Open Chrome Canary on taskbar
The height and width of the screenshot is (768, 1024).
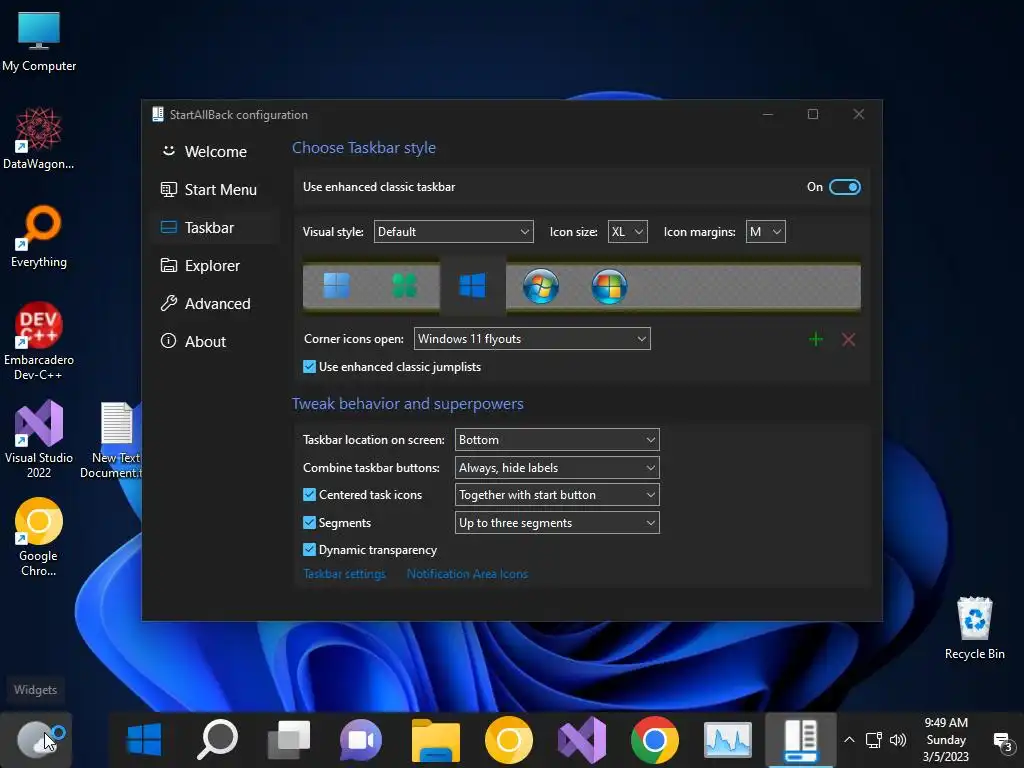click(x=509, y=740)
